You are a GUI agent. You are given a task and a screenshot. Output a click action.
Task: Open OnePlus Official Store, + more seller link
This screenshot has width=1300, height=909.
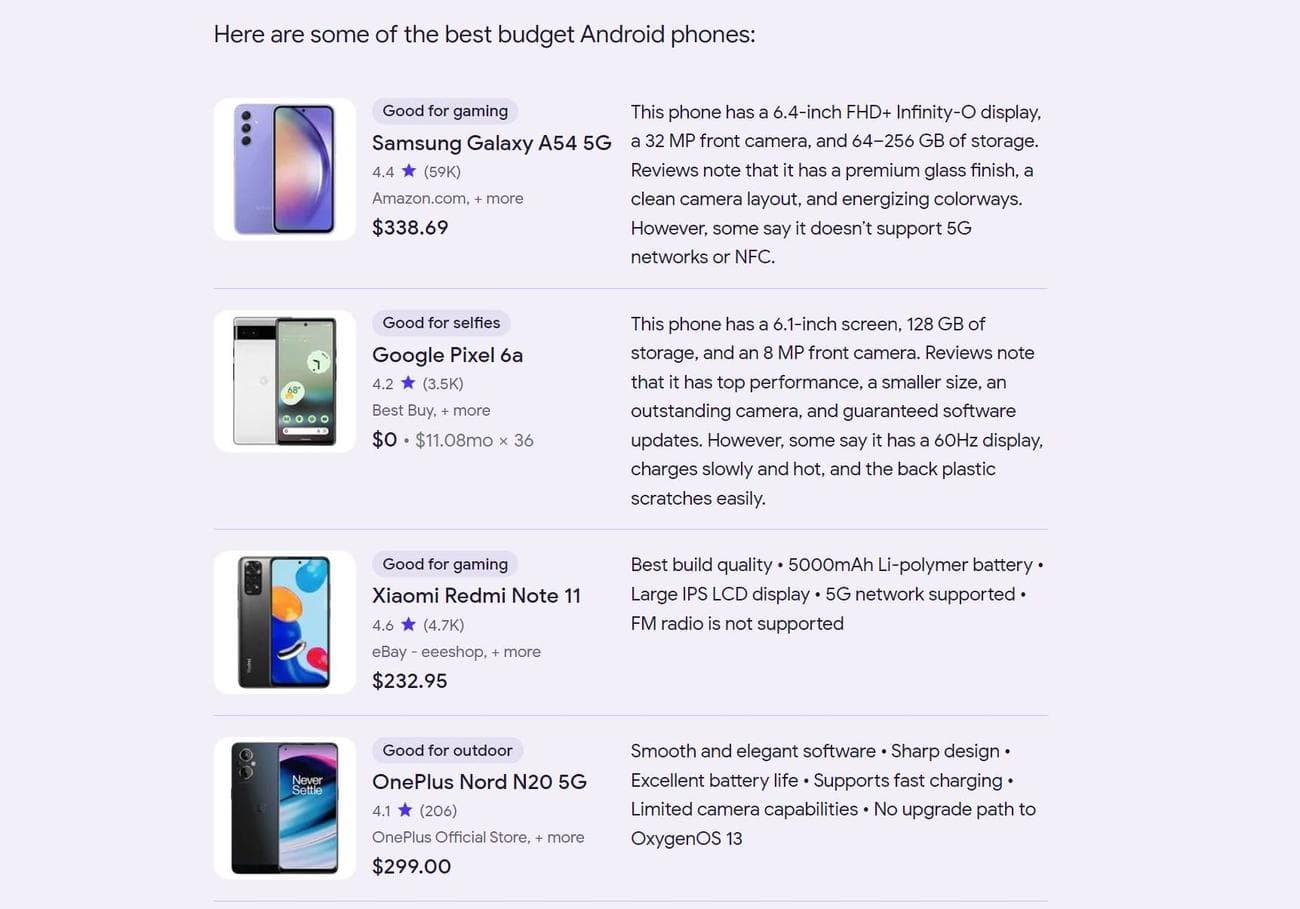click(x=478, y=837)
